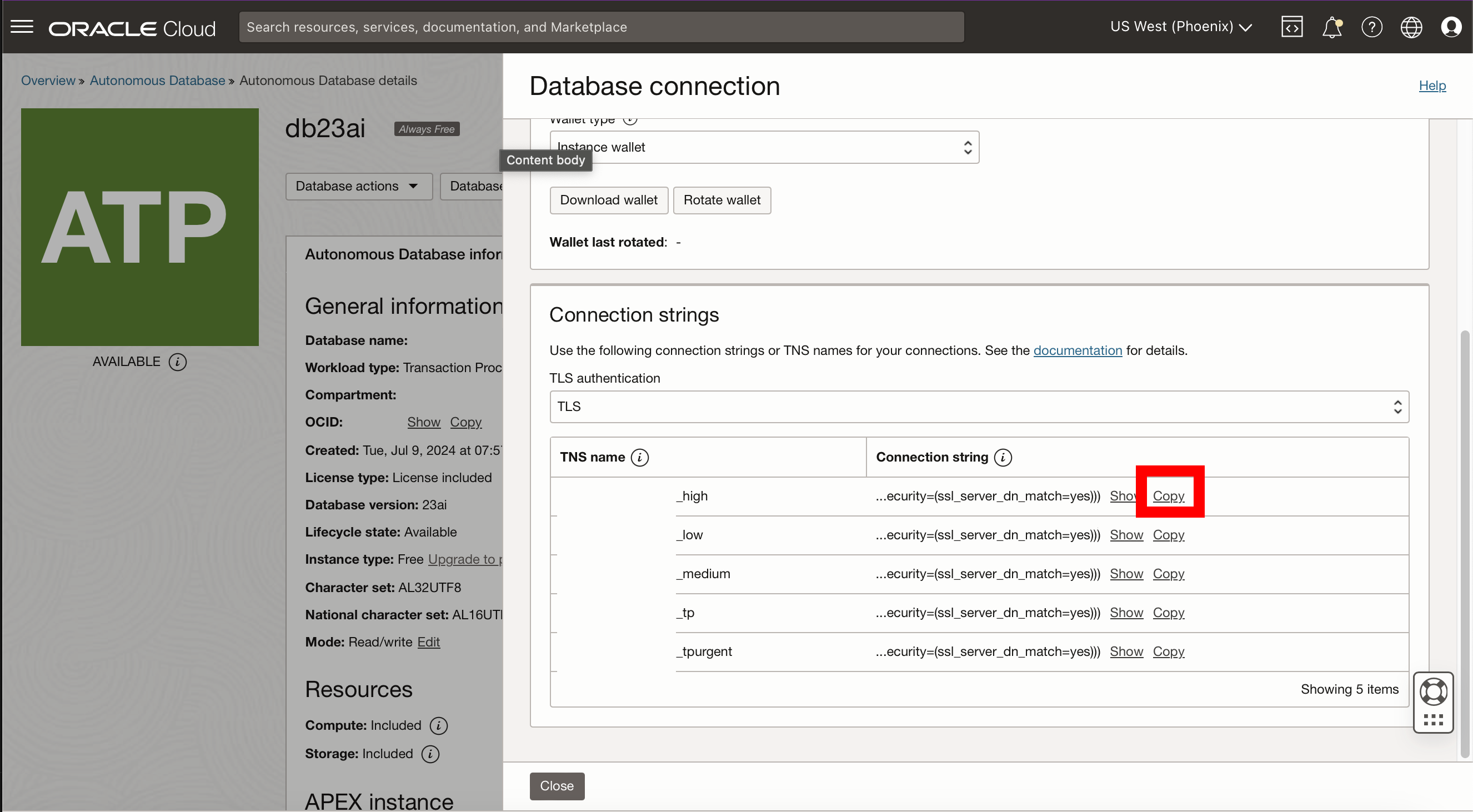
Task: Click the info icon next to Storage
Action: click(430, 754)
